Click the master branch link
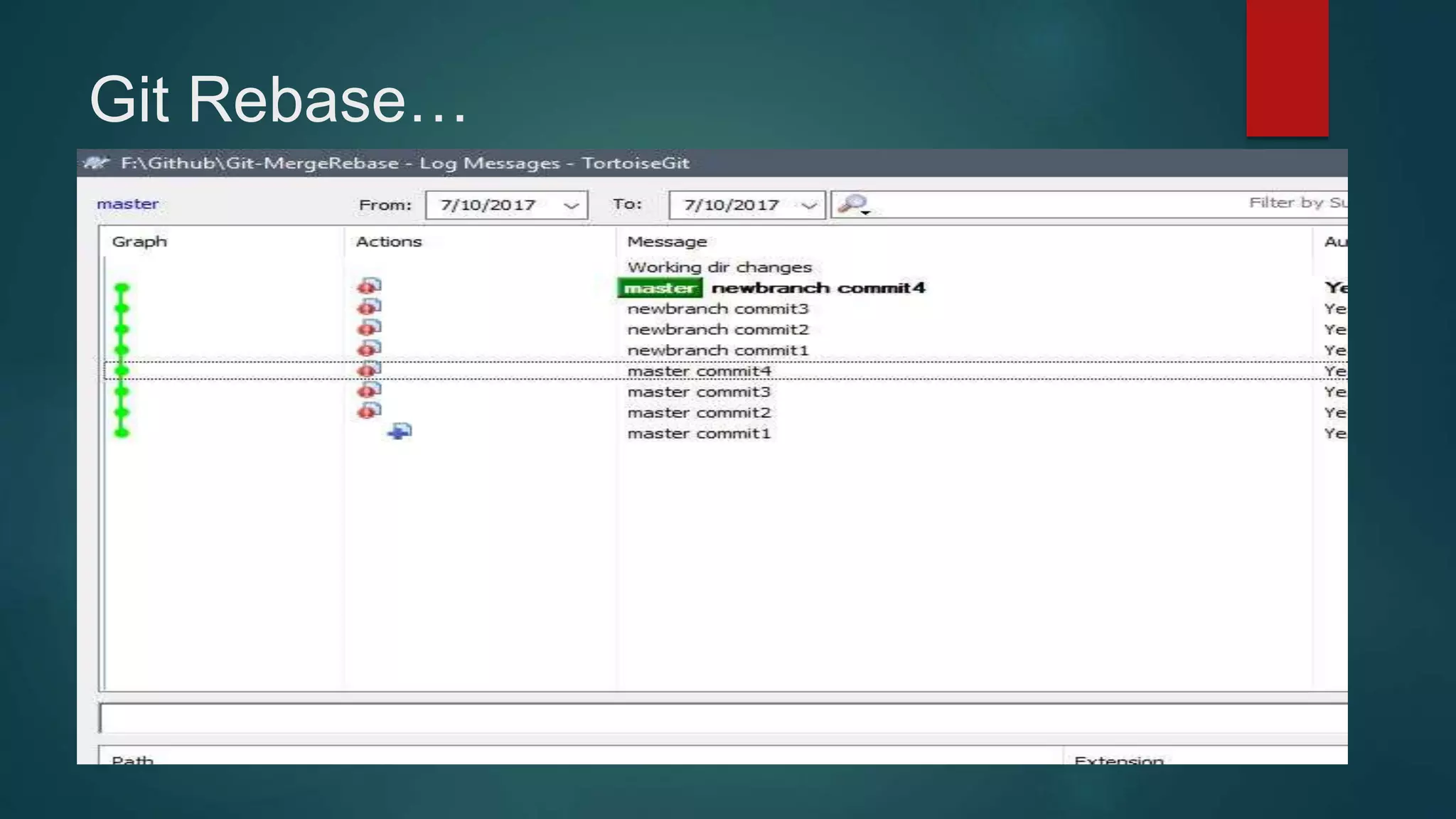Screen dimensions: 1456x819 pyautogui.click(x=128, y=204)
